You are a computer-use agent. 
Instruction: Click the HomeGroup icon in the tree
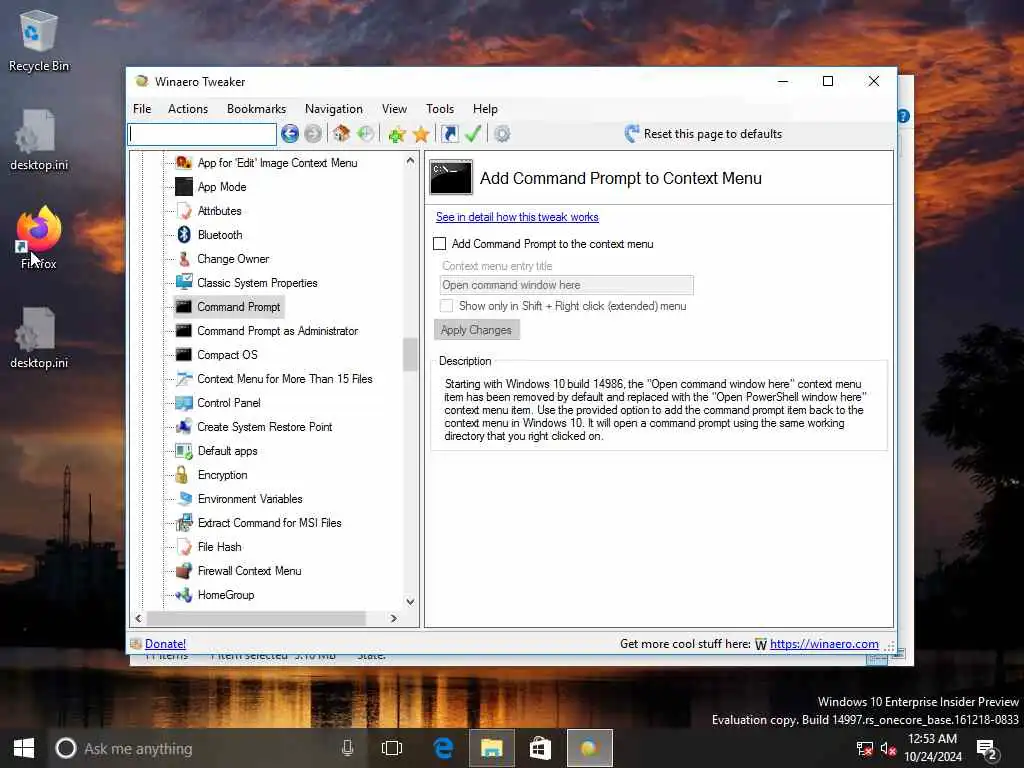pyautogui.click(x=184, y=595)
